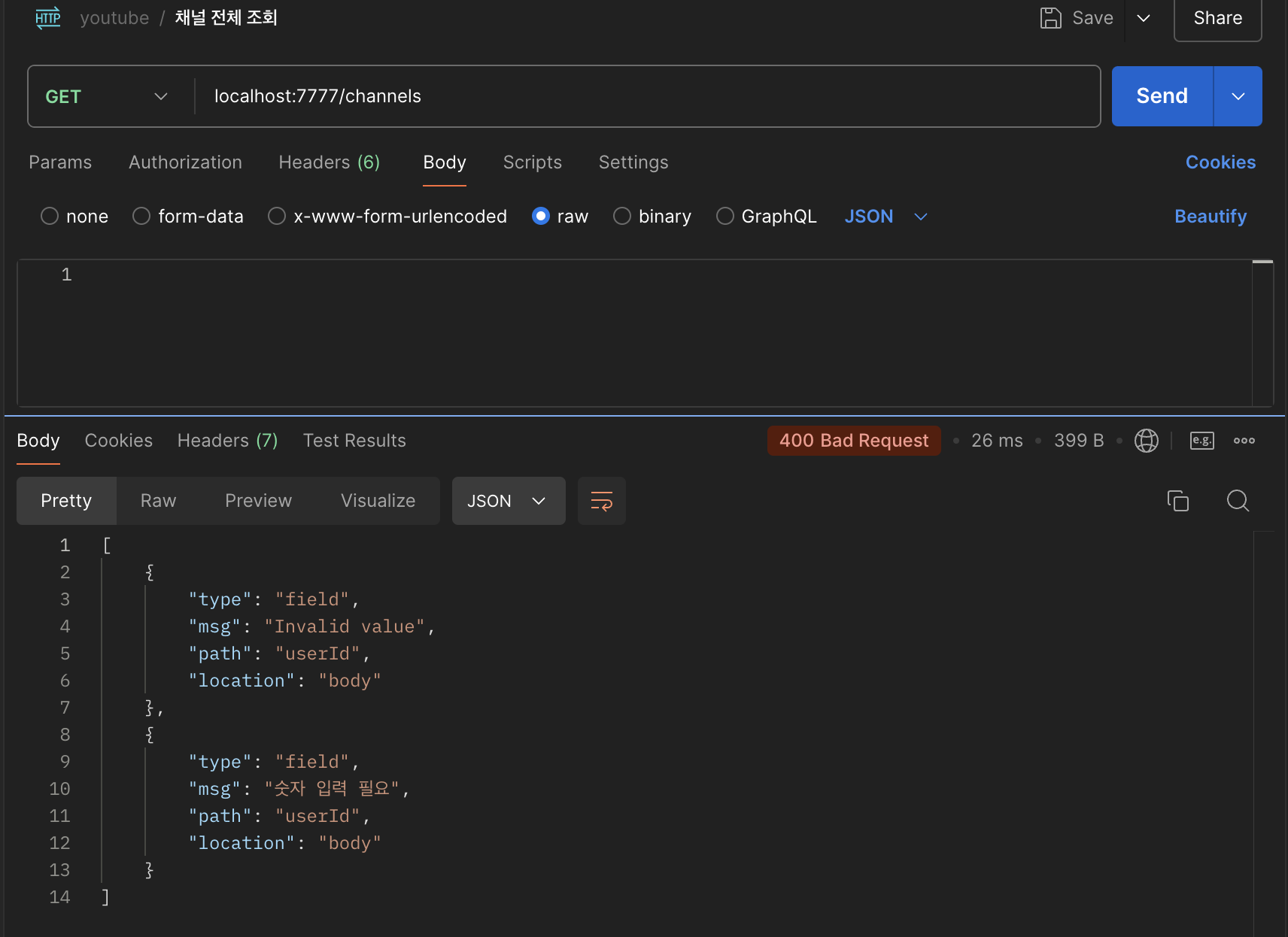This screenshot has height=937, width=1288.
Task: Expand the Send options arrow
Action: coord(1238,96)
